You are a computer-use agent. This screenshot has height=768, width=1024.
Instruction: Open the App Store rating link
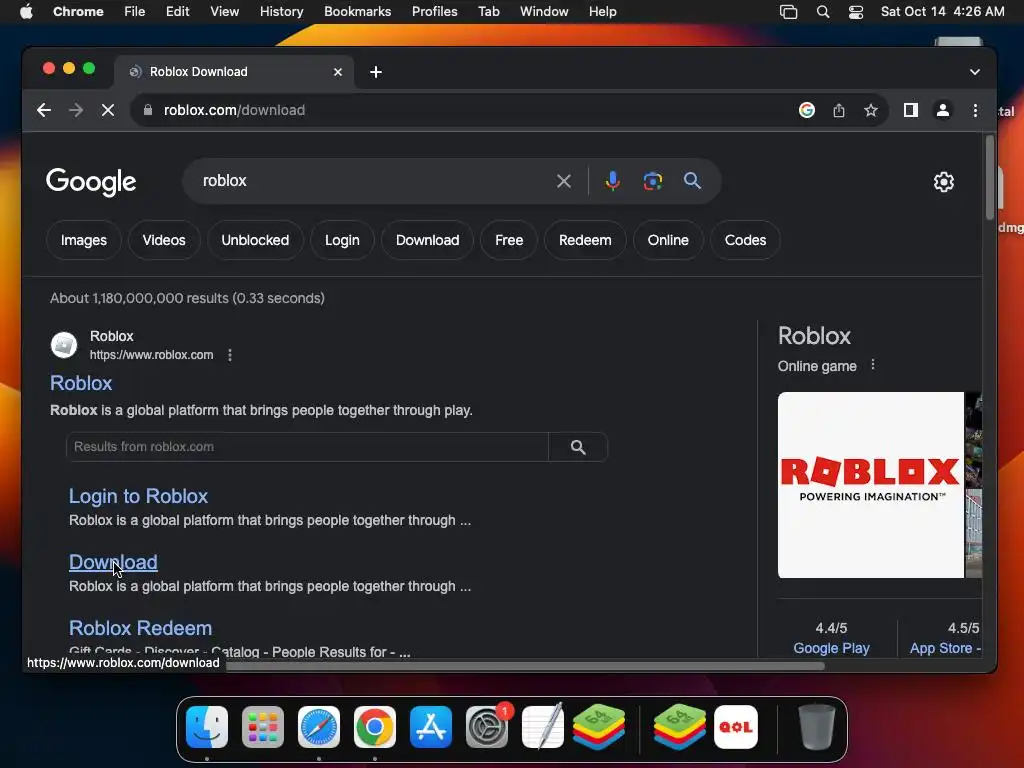945,648
